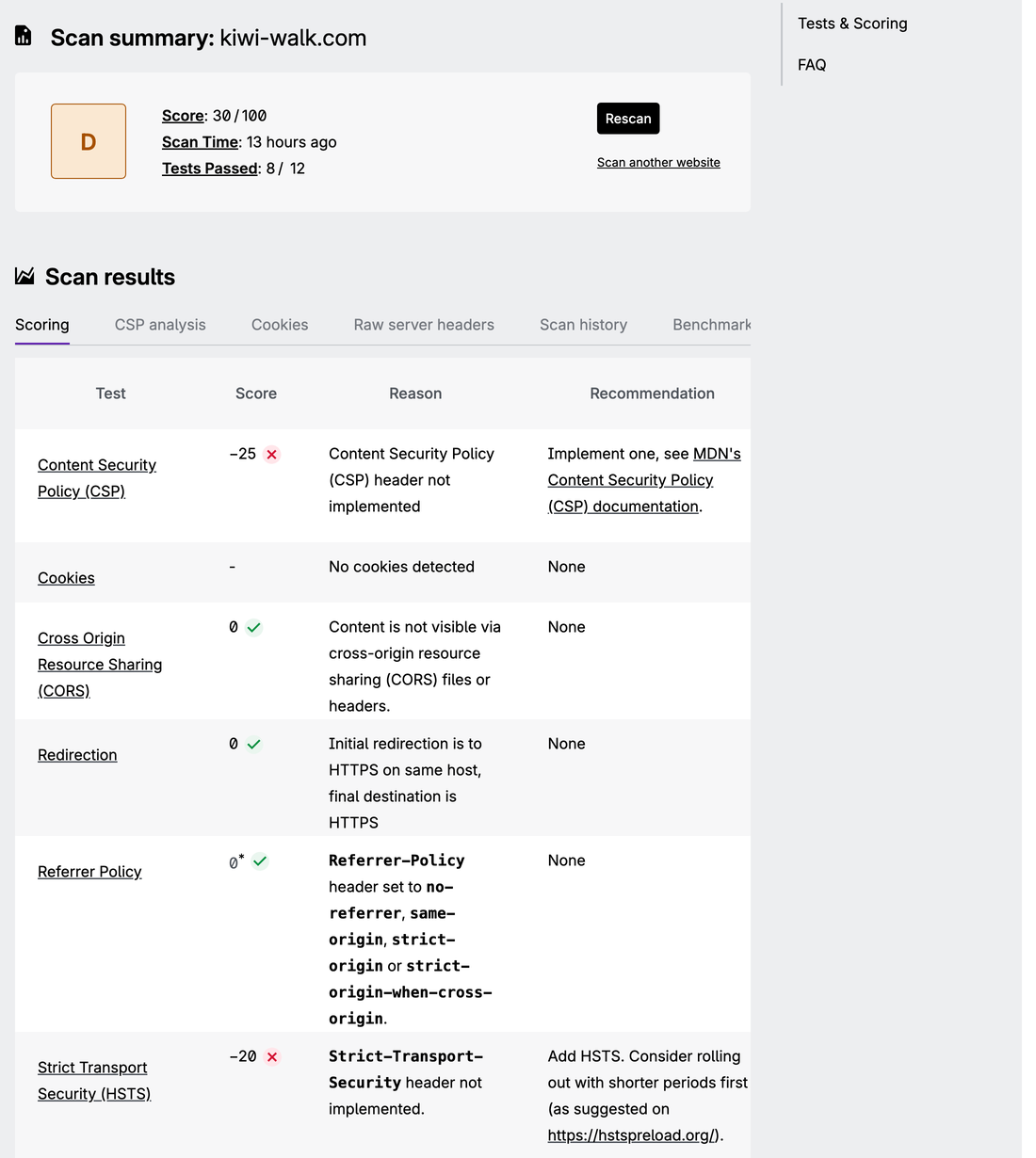Click the Scan results chart icon
This screenshot has height=1158, width=1036.
25,276
